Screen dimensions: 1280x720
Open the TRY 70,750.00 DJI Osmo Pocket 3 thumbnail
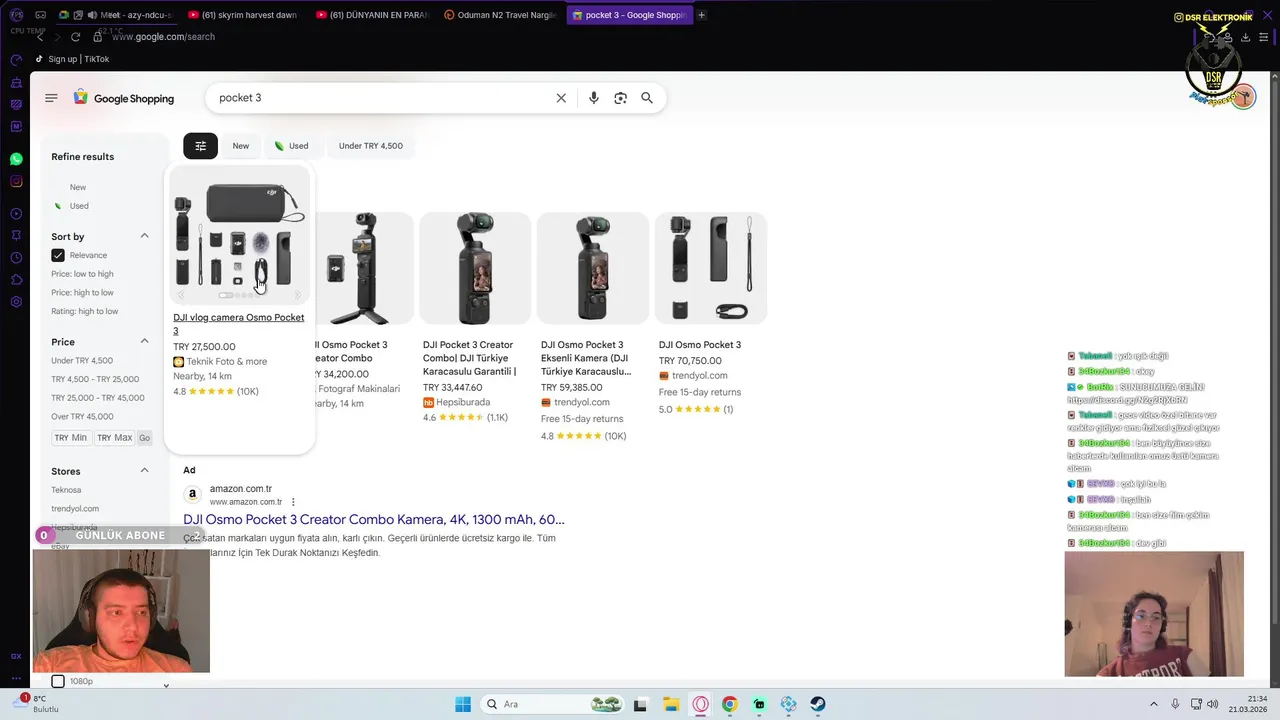711,268
